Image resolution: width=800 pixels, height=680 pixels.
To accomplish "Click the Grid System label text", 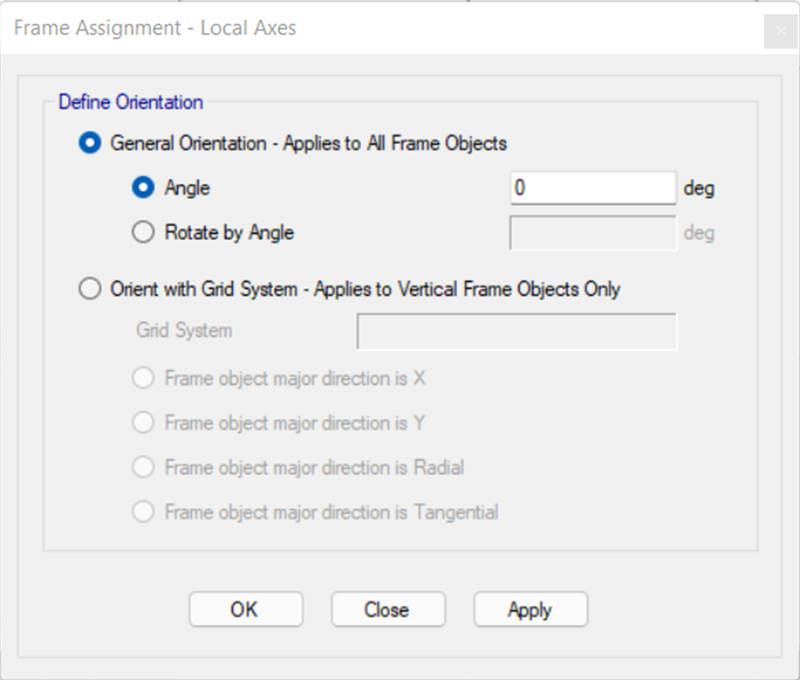I will (184, 331).
